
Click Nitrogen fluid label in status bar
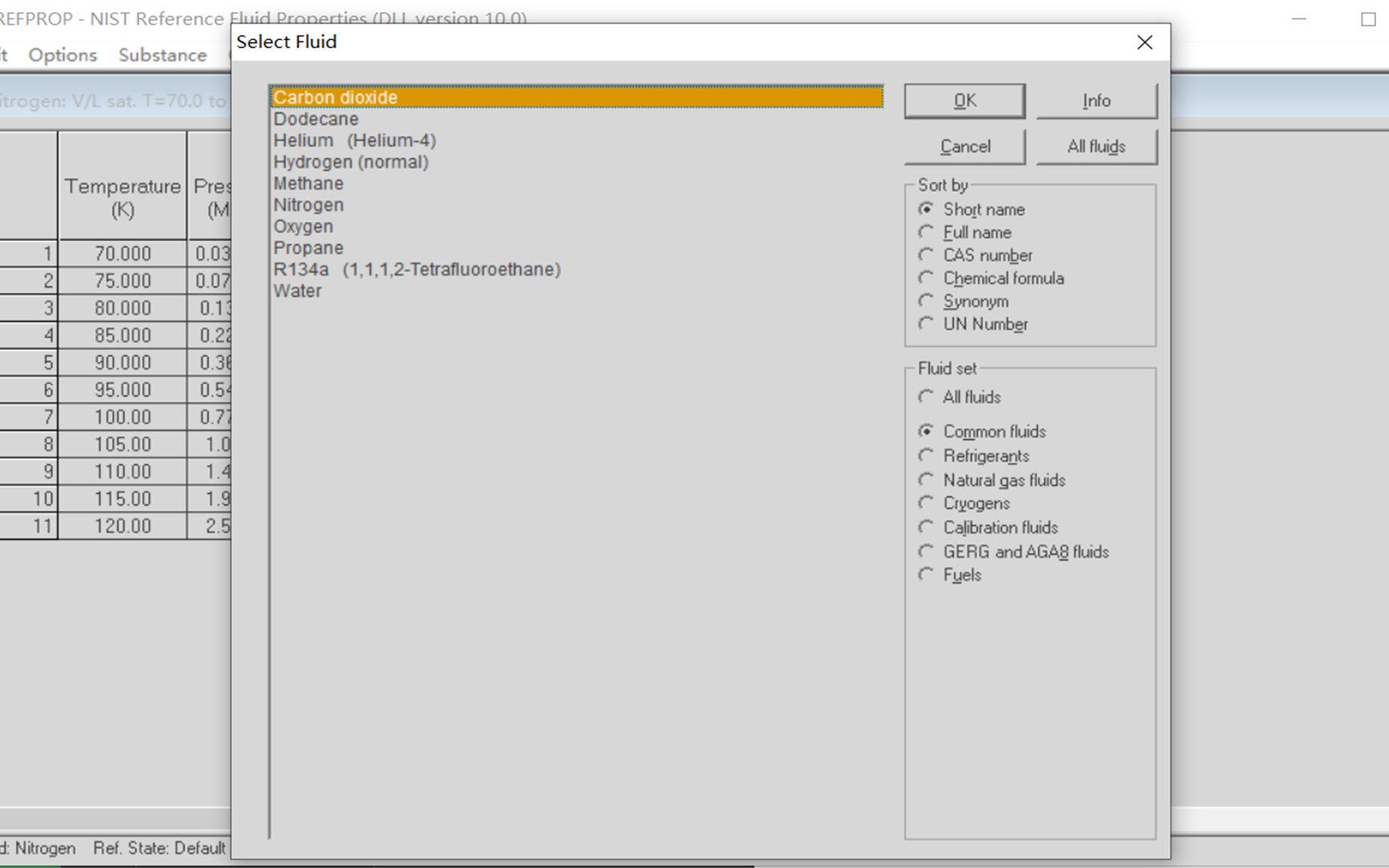(39, 849)
